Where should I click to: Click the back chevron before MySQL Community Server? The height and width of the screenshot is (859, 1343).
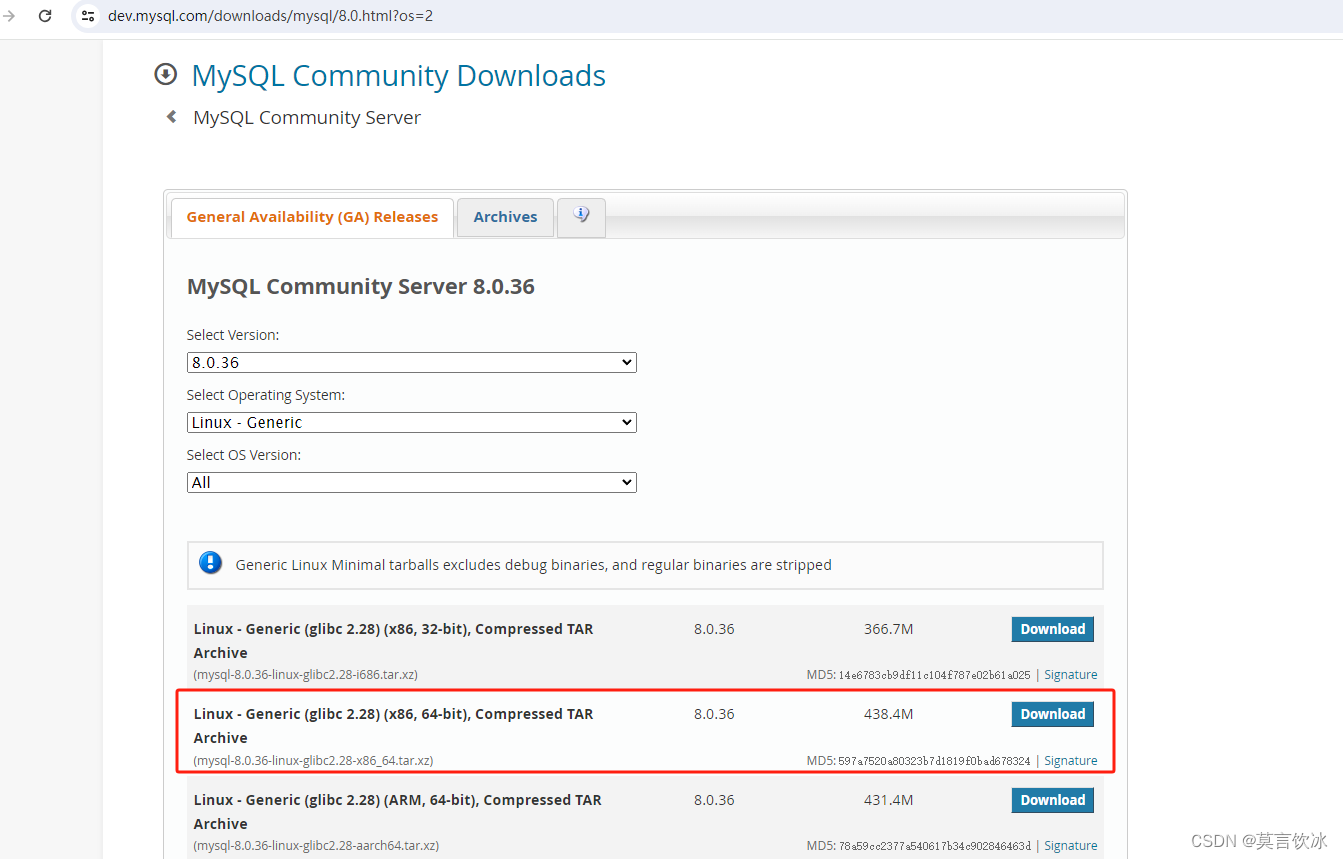[x=171, y=117]
